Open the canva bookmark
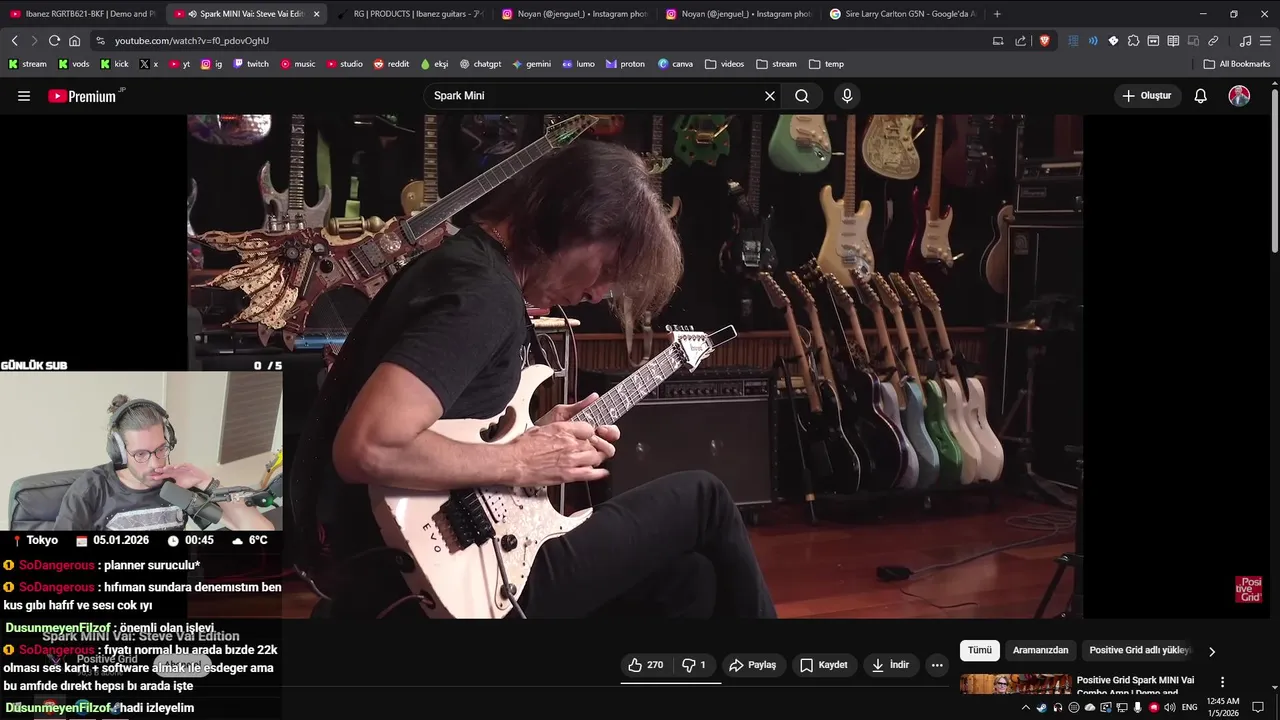The image size is (1280, 720). coord(676,64)
